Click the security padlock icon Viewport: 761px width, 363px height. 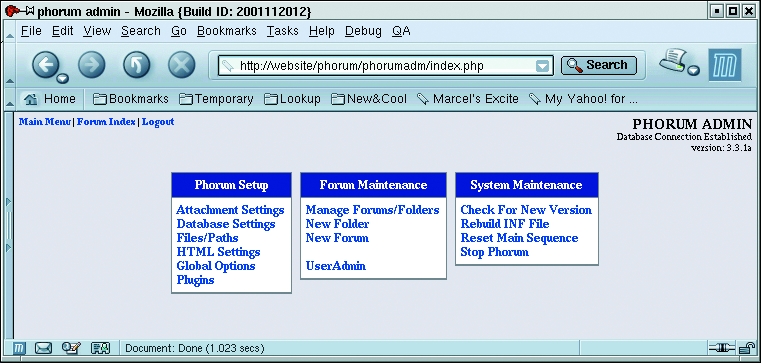[x=746, y=347]
